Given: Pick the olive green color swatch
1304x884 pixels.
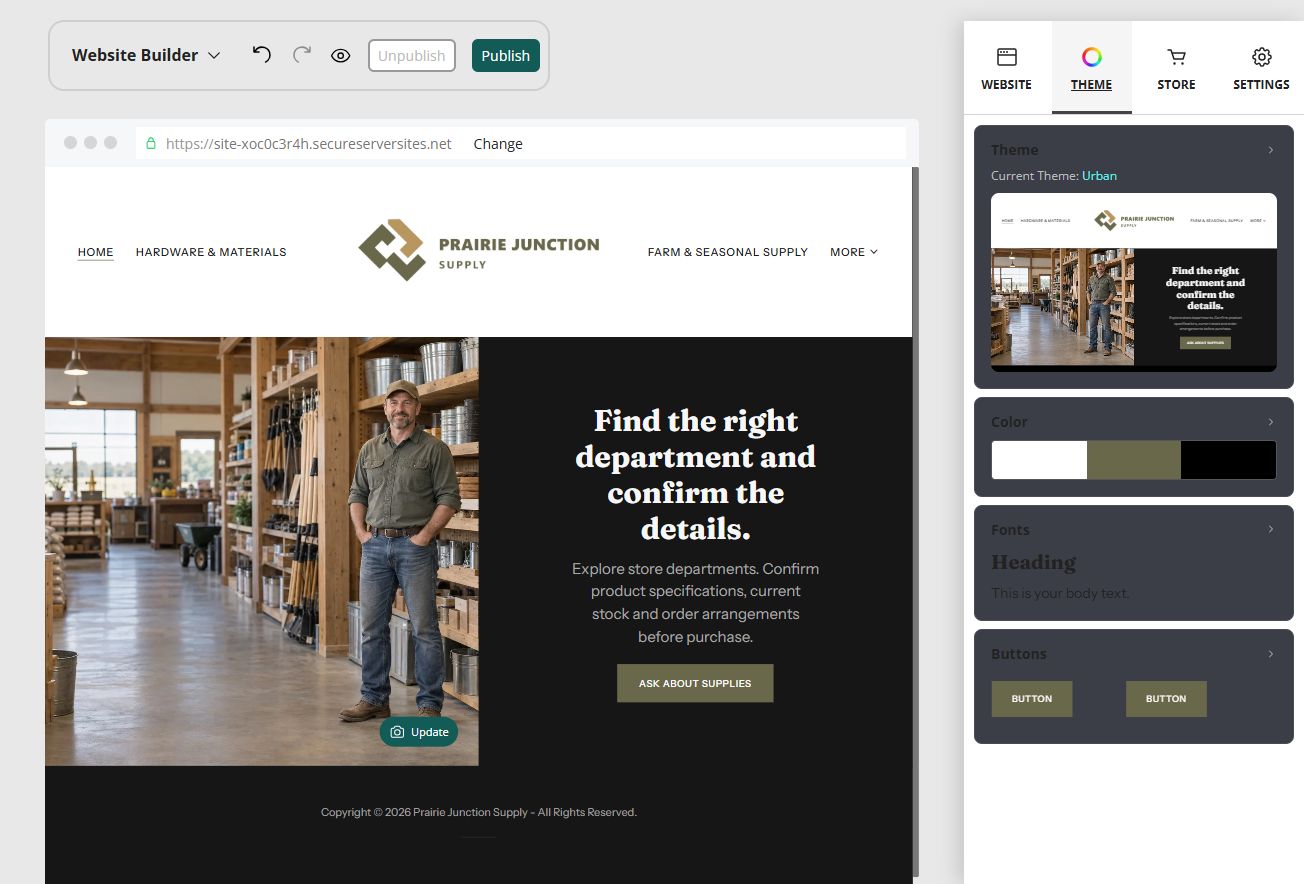Looking at the screenshot, I should tap(1134, 460).
